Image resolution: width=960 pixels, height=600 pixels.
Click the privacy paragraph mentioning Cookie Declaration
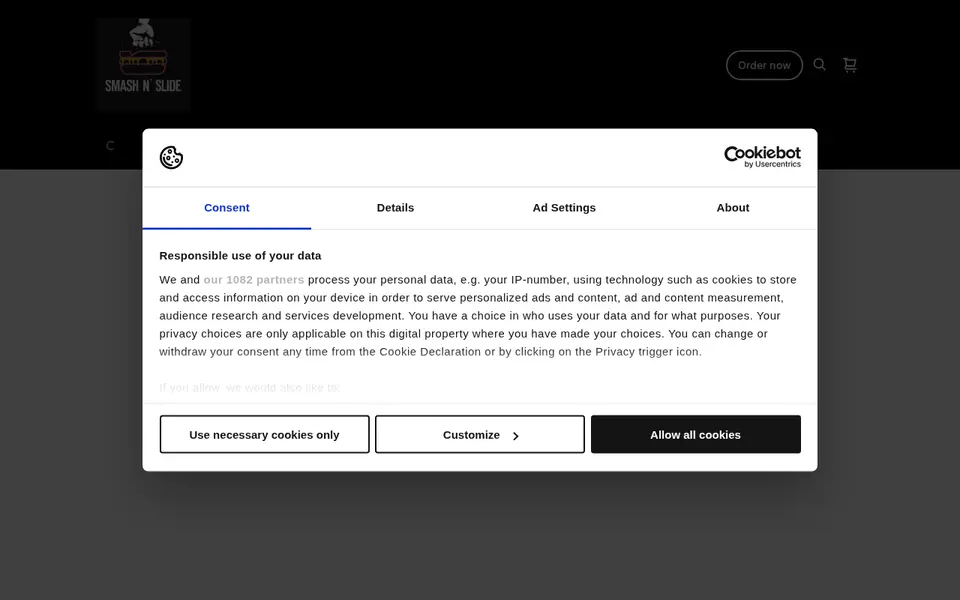478,315
